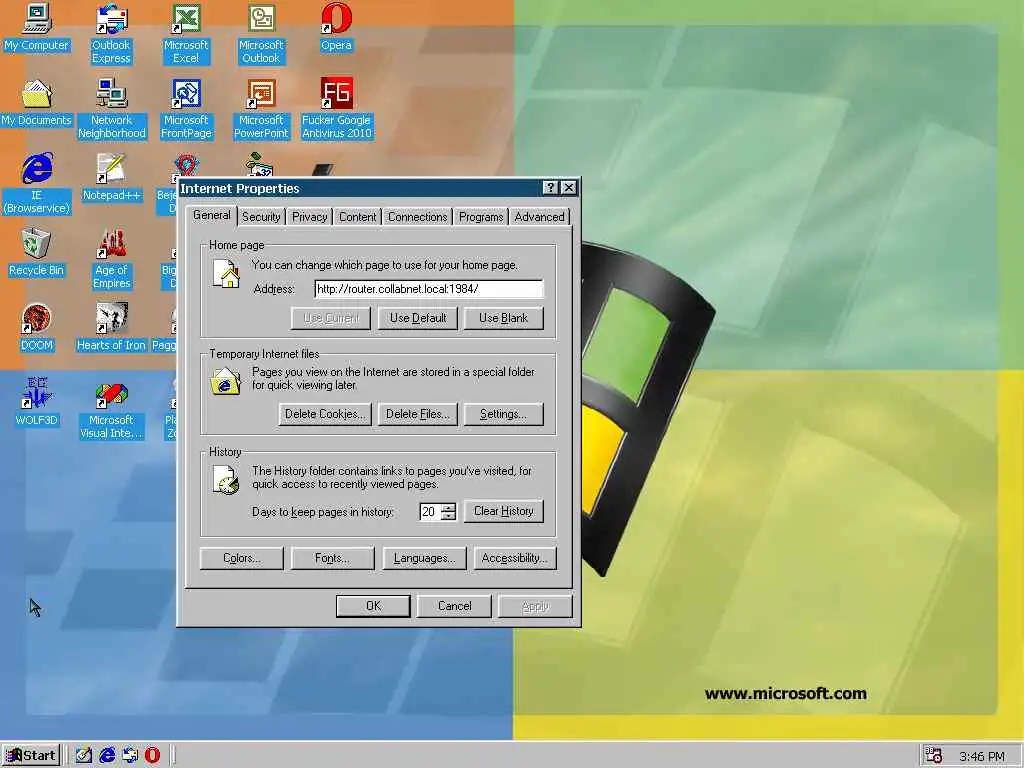The height and width of the screenshot is (768, 1024).
Task: Click the Use Blank button
Action: click(504, 318)
